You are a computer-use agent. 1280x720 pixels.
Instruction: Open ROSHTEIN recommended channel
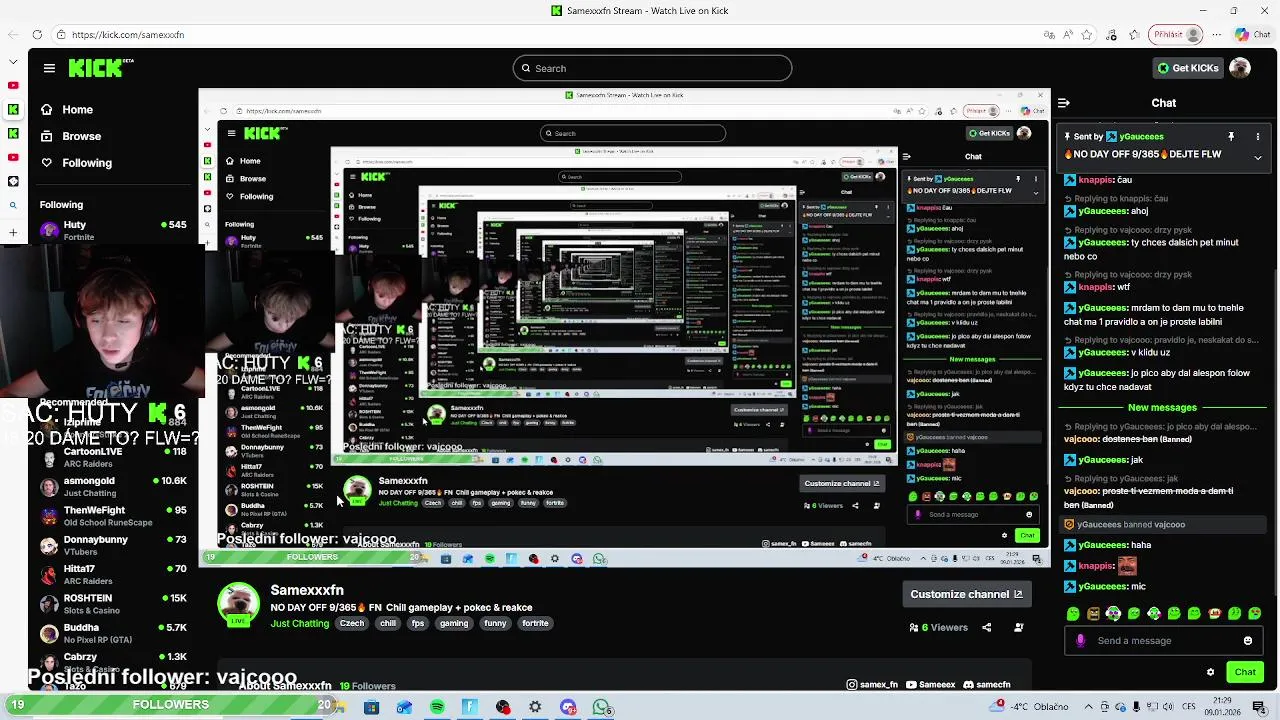click(x=113, y=604)
